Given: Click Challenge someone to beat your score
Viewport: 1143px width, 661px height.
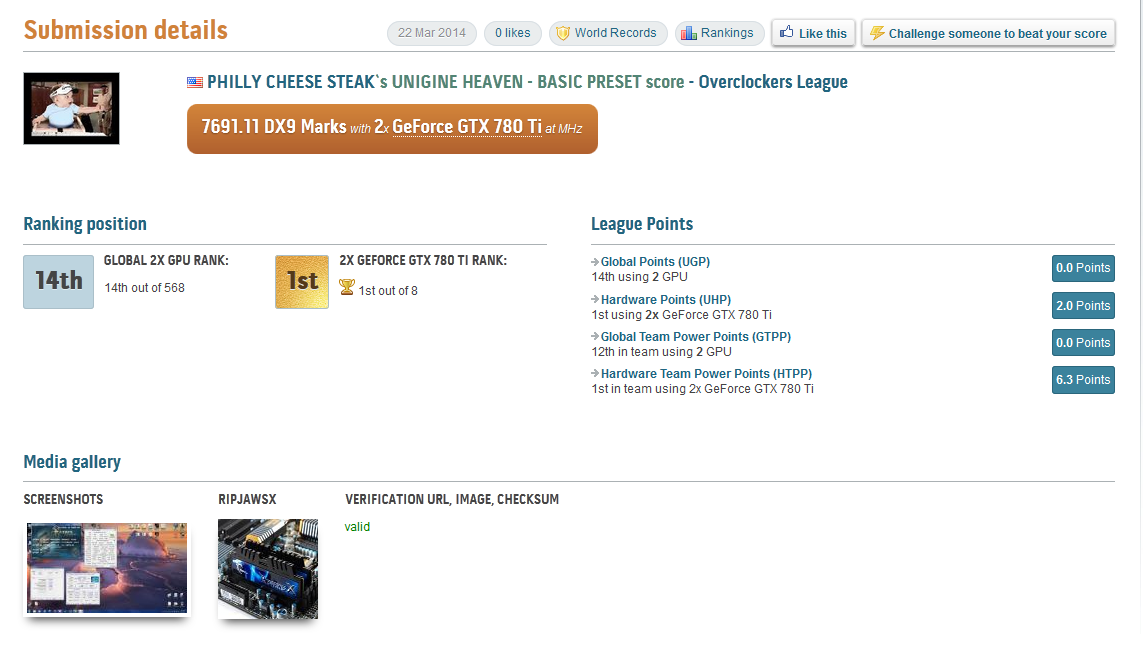Looking at the screenshot, I should pos(988,33).
